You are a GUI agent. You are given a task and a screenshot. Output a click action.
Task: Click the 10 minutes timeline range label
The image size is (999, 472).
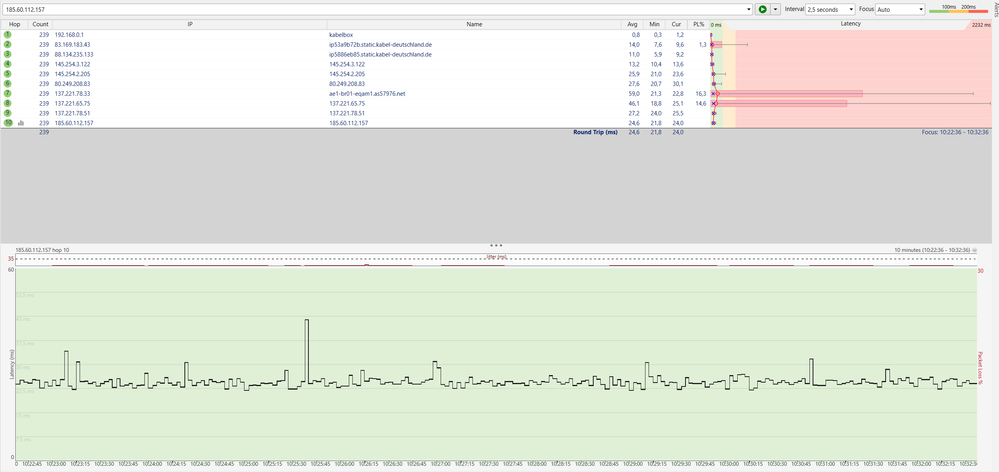(x=932, y=250)
